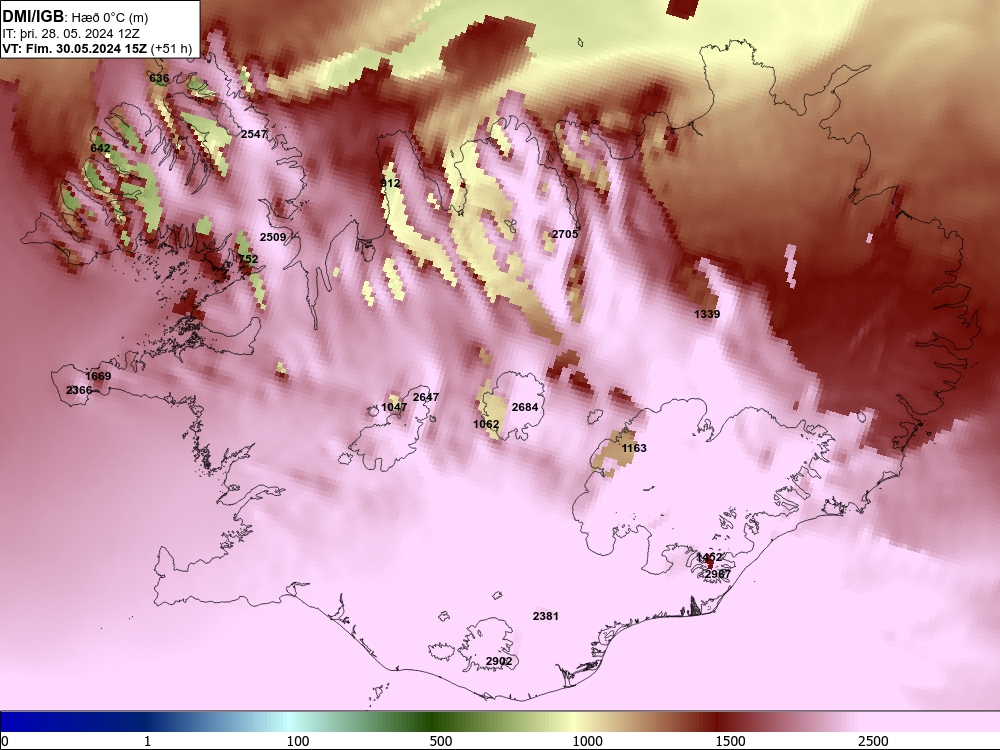This screenshot has width=1000, height=750.
Task: Click the map value 2647
Action: [426, 397]
